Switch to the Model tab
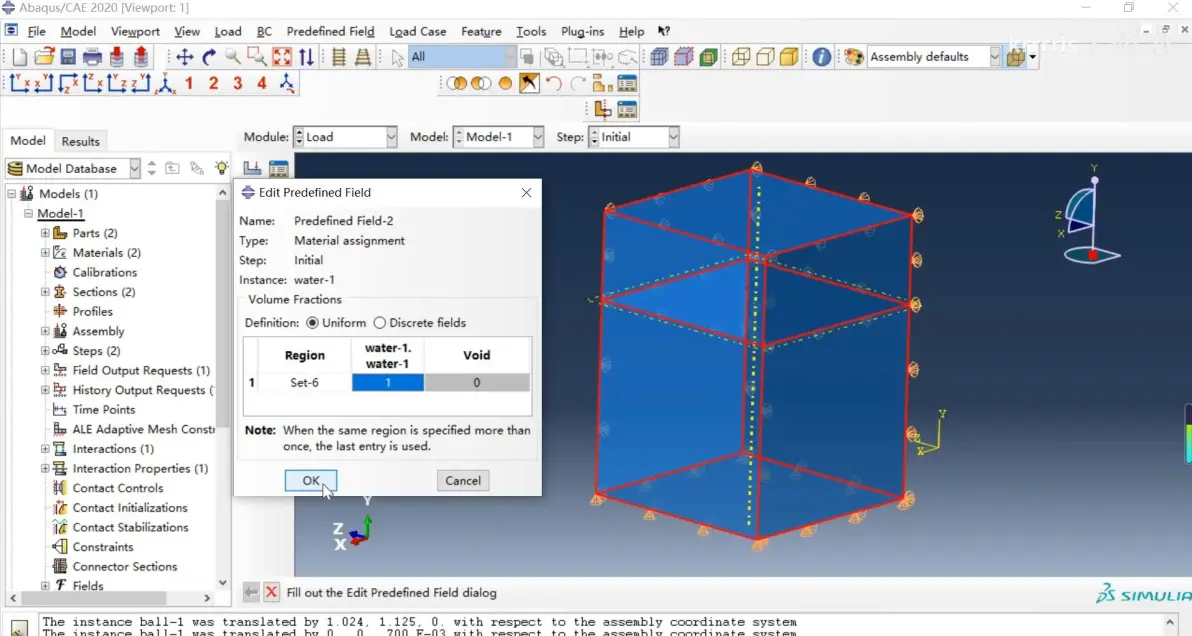This screenshot has width=1192, height=636. [x=28, y=141]
